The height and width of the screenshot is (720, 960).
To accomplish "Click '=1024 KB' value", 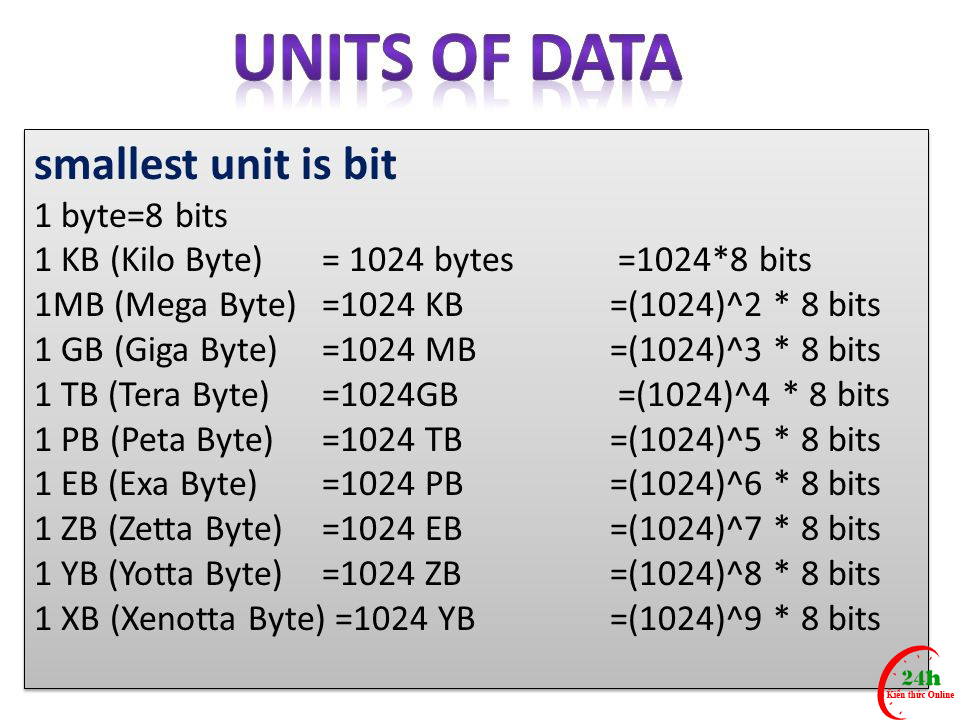I will [x=392, y=305].
